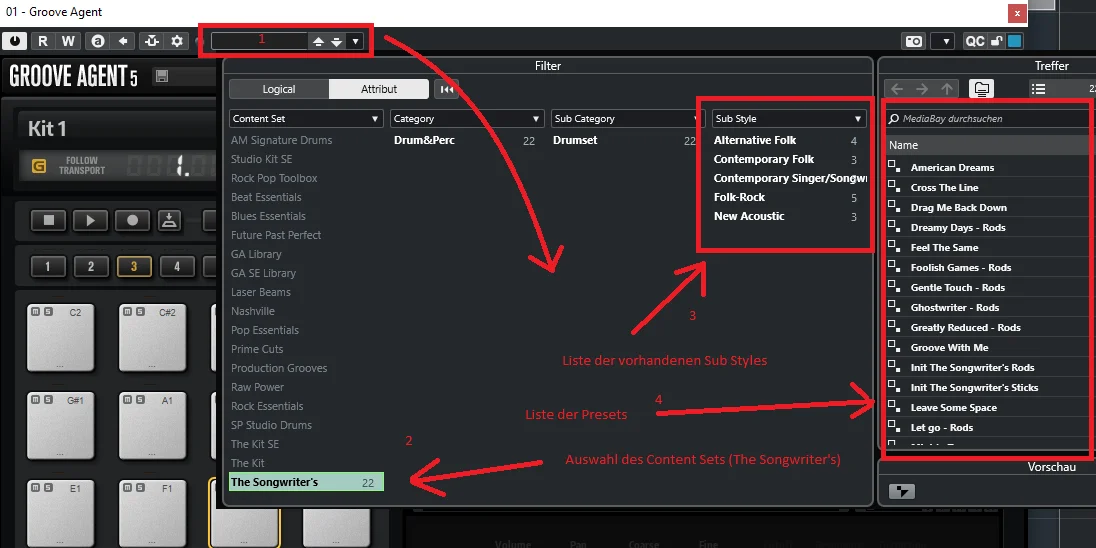Start pattern playback in Groove Agent
The height and width of the screenshot is (548, 1096).
91,220
